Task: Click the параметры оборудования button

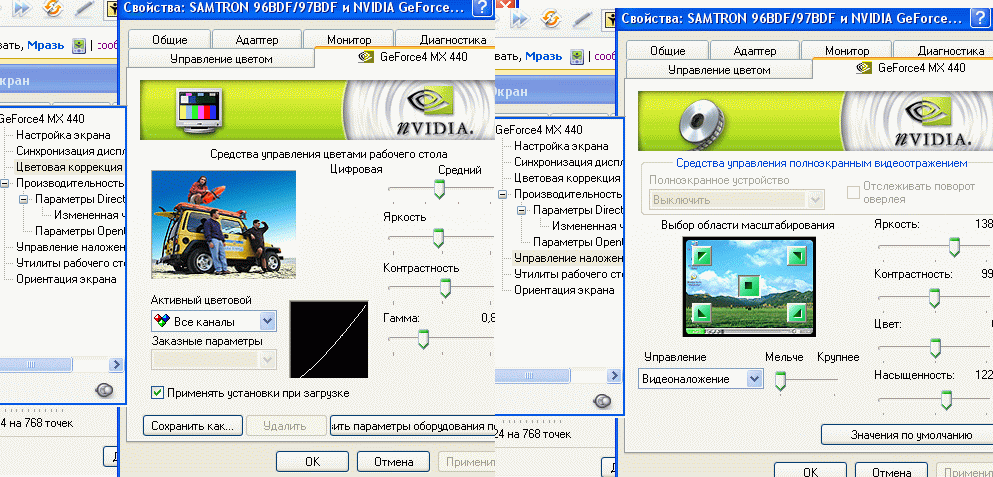Action: tap(412, 426)
